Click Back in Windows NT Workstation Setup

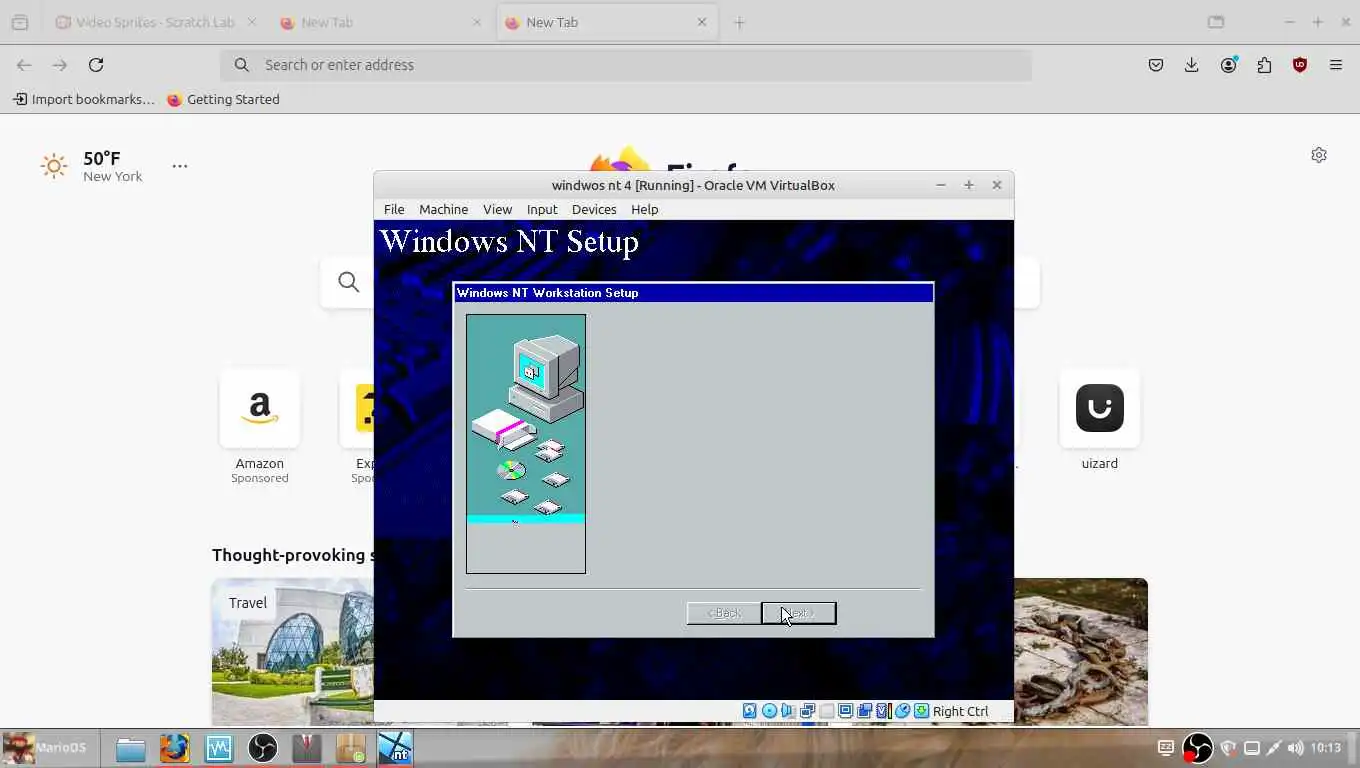(724, 613)
